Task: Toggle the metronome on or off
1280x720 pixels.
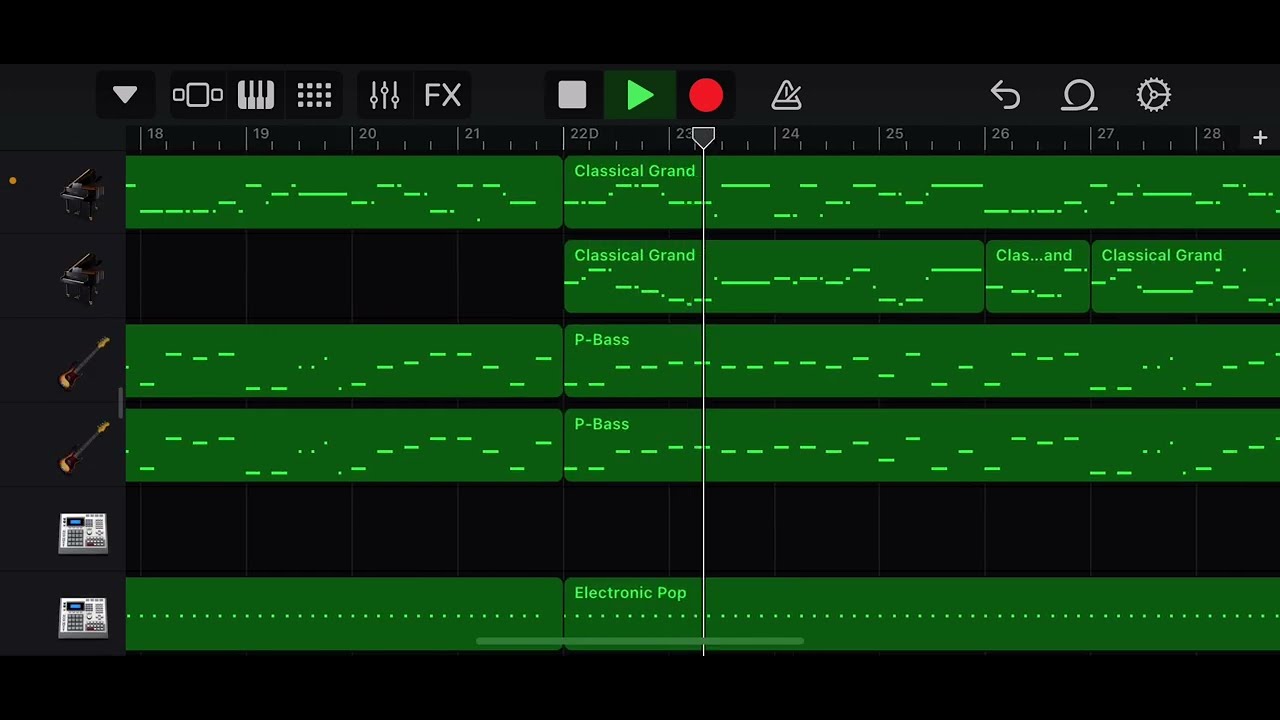Action: coord(787,95)
